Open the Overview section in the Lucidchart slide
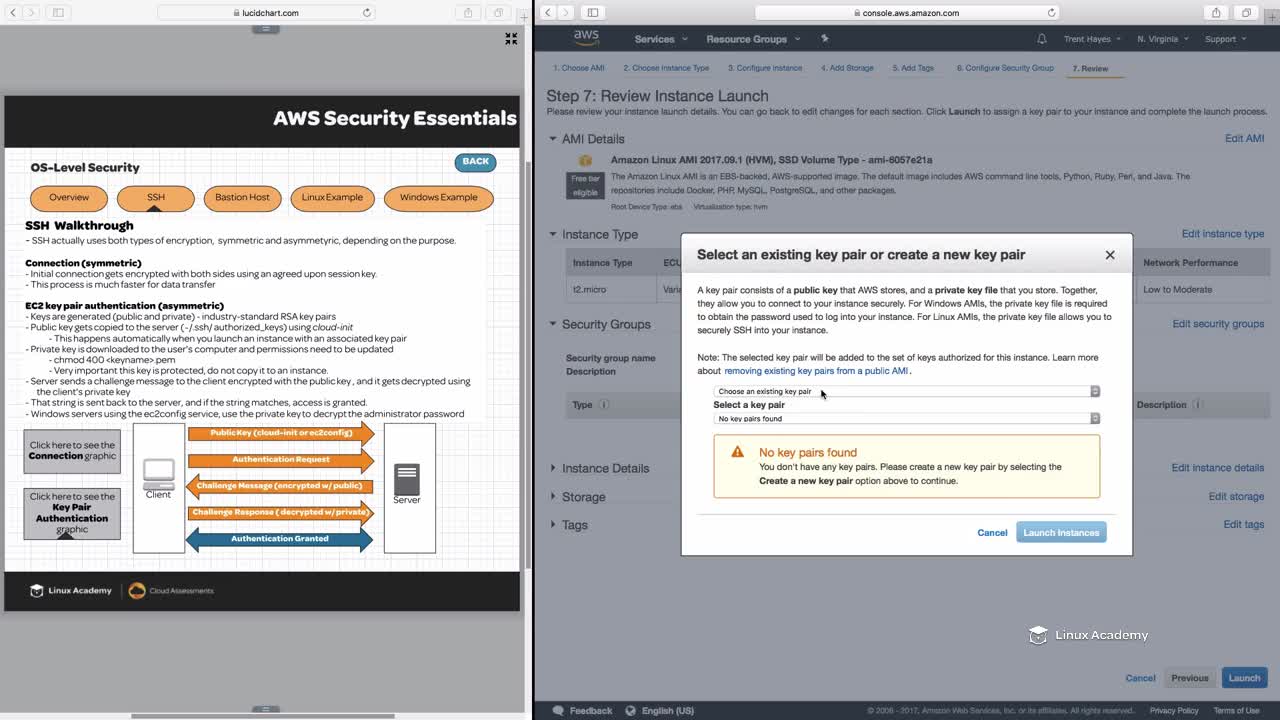Image resolution: width=1280 pixels, height=720 pixels. [x=69, y=197]
